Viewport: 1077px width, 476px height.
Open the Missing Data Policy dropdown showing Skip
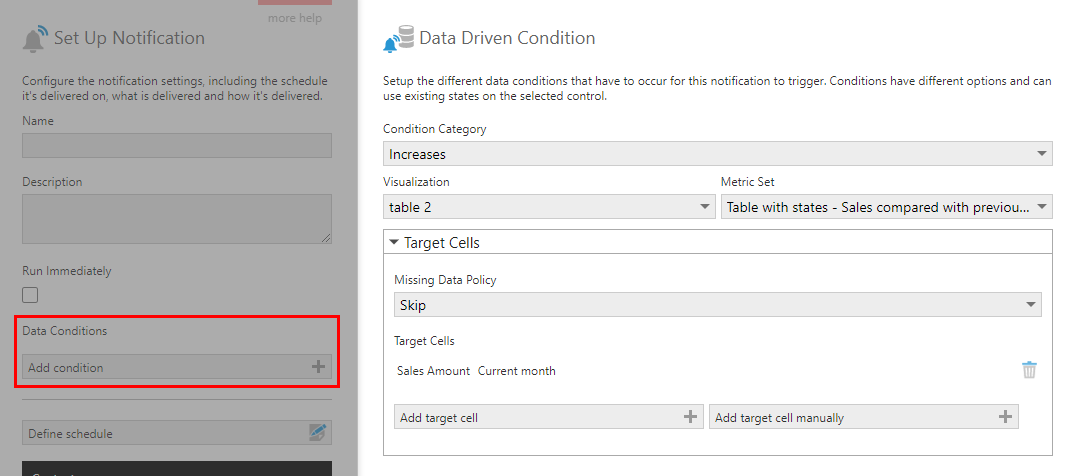717,305
